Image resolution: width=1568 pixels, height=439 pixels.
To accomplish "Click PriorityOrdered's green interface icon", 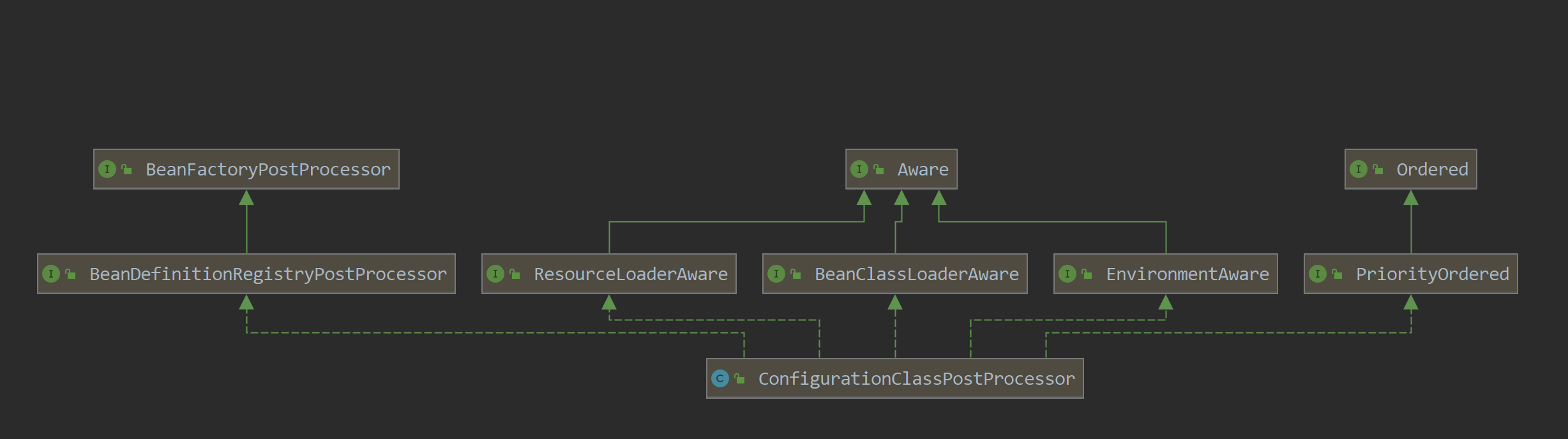I will (1318, 274).
